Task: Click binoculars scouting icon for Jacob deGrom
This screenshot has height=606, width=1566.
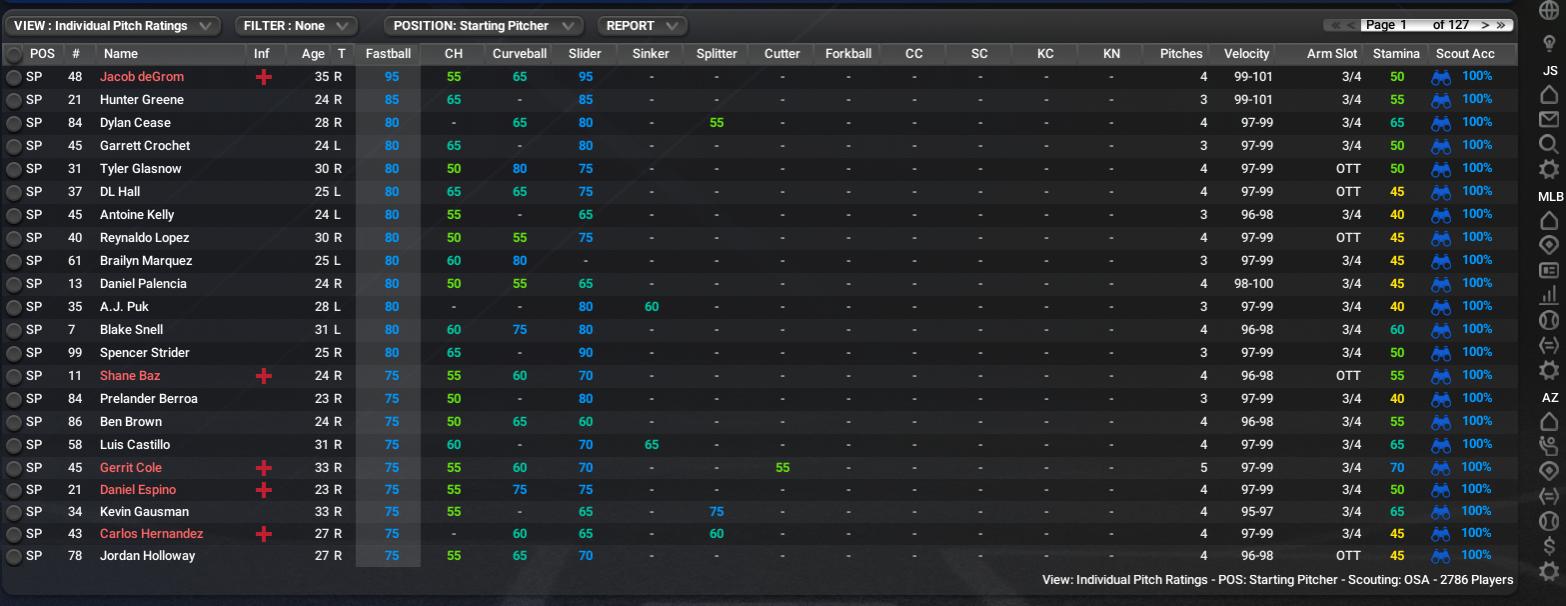Action: click(x=1441, y=77)
